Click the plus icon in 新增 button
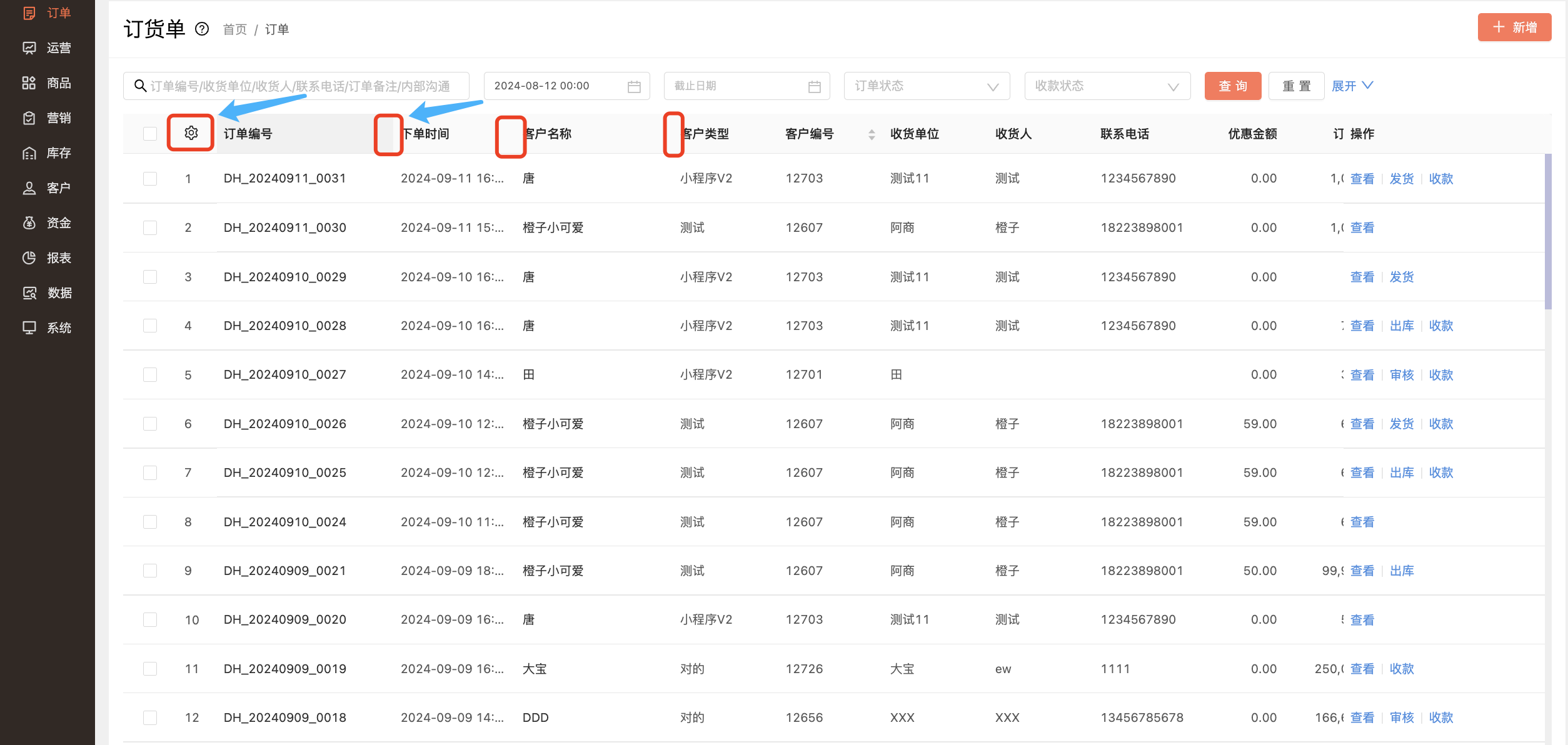 point(1499,27)
